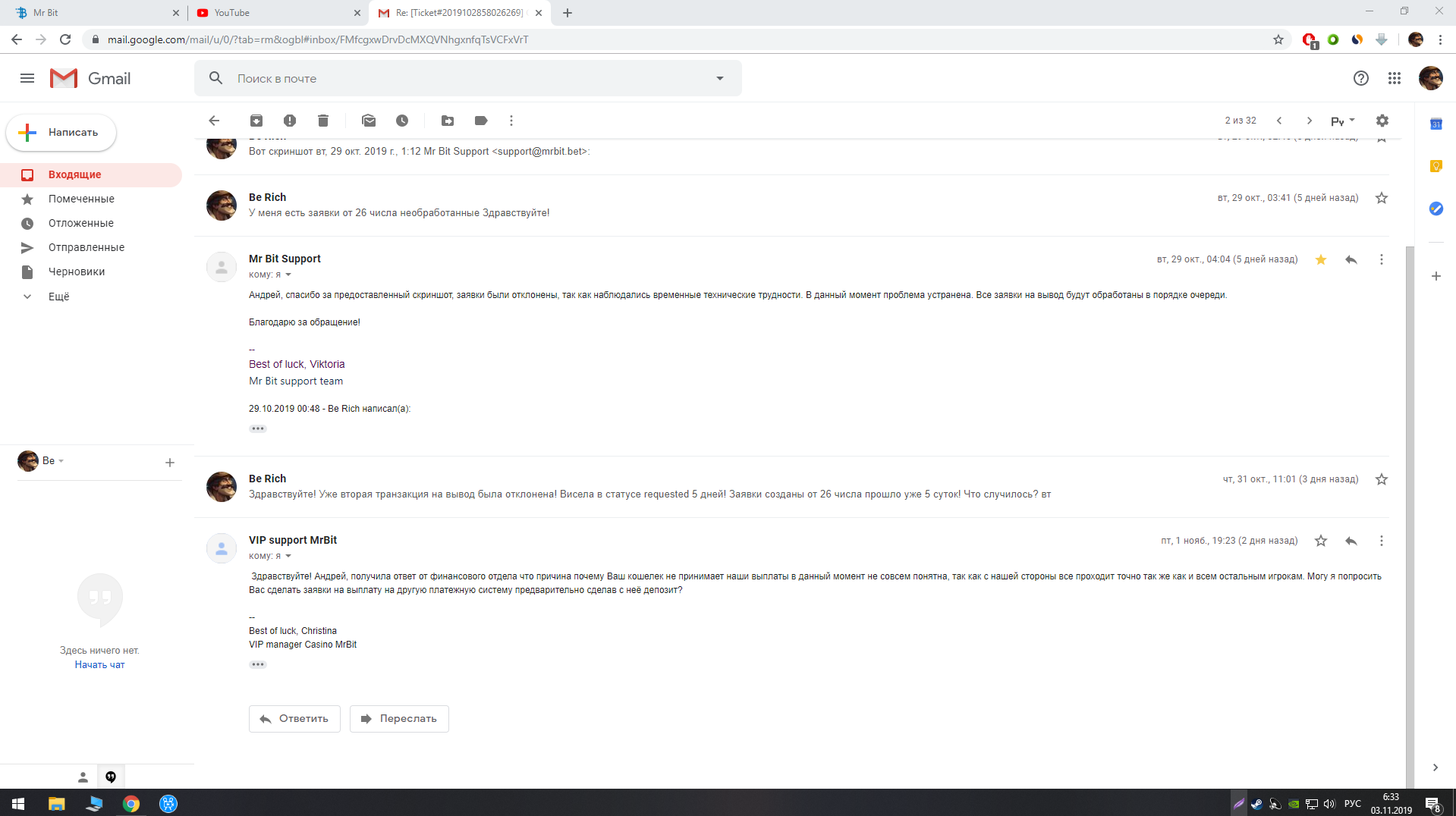Star the Be Rich message from 31 окт.
Viewport: 1456px width, 816px height.
point(1382,479)
